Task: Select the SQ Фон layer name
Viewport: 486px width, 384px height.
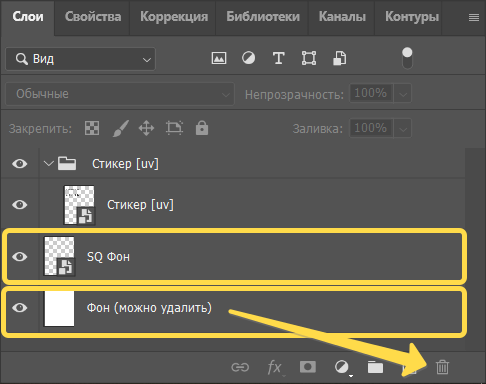Action: (x=108, y=257)
